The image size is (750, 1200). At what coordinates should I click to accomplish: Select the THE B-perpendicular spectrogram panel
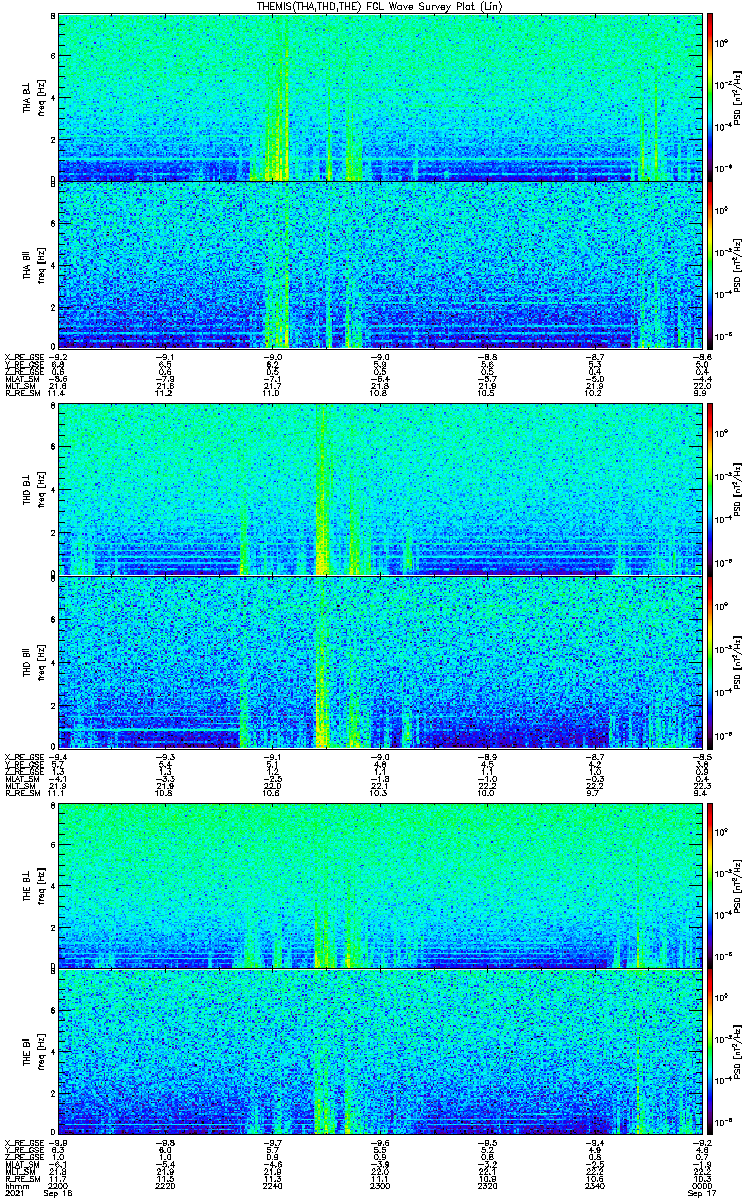(380, 884)
